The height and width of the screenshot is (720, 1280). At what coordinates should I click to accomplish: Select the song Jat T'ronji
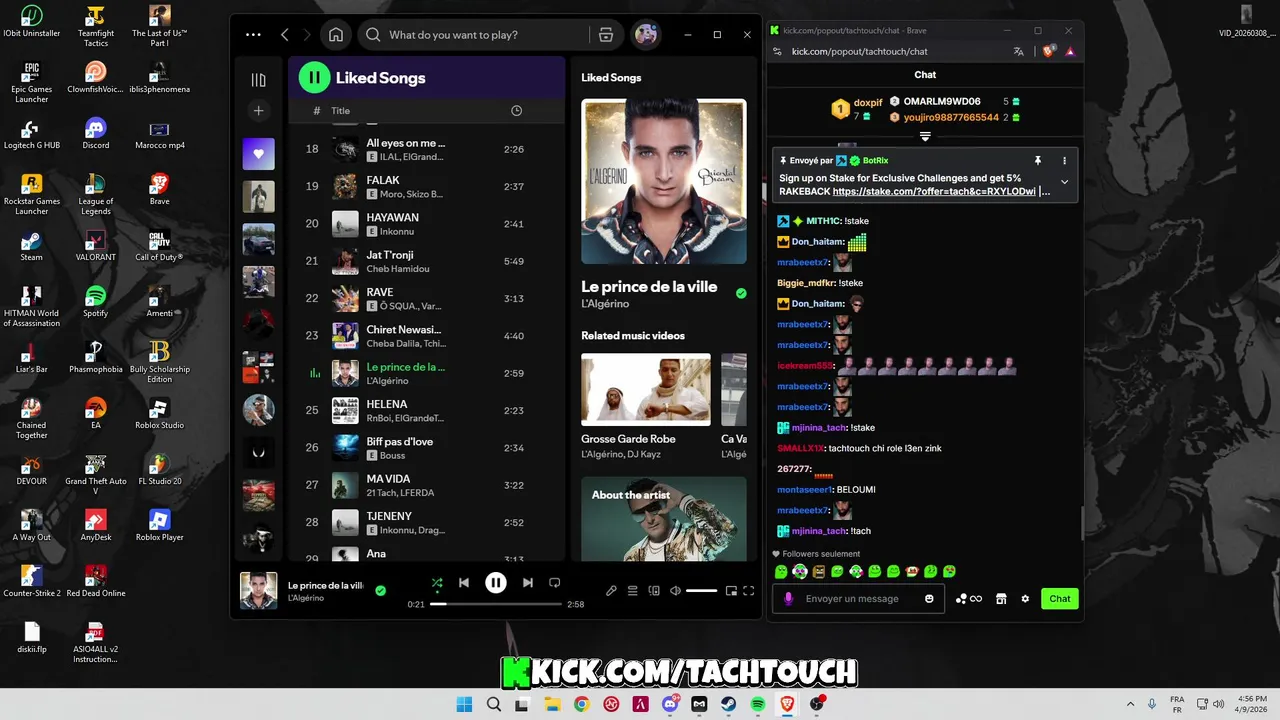(426, 262)
